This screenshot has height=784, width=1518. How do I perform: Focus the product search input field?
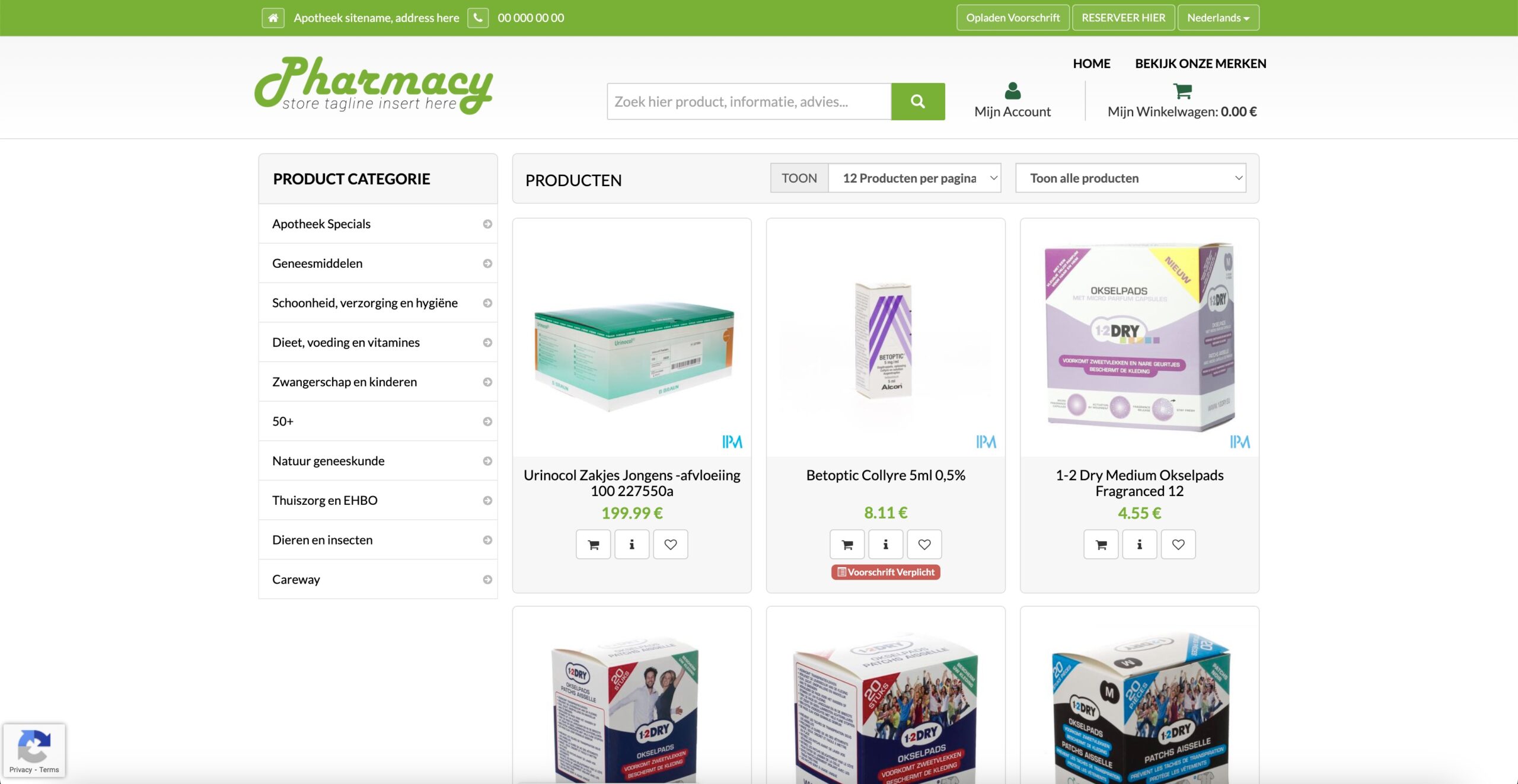pyautogui.click(x=749, y=101)
